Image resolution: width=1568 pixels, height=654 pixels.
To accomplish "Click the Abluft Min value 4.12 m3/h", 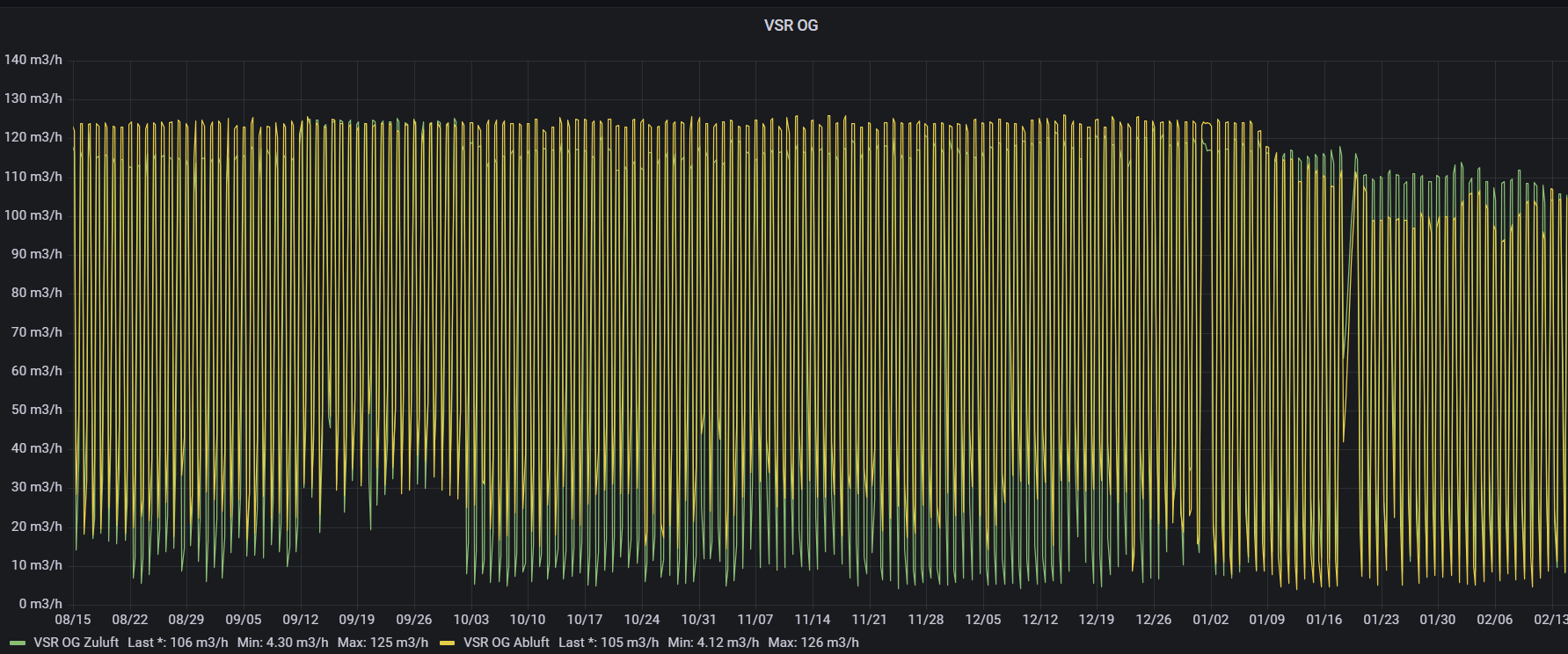I will [713, 643].
